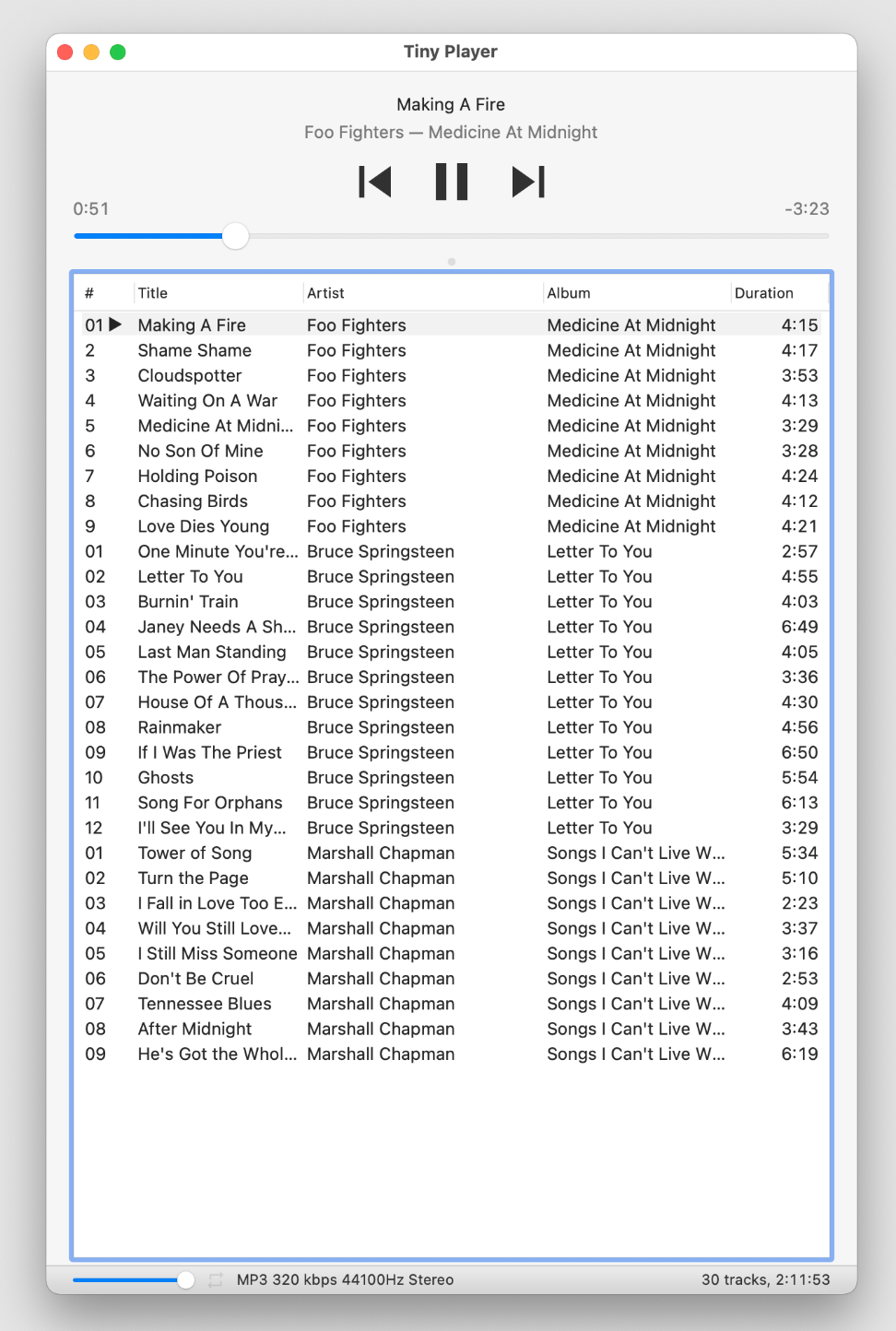This screenshot has width=896, height=1331.
Task: Close the Tiny Player window
Action: pyautogui.click(x=65, y=52)
